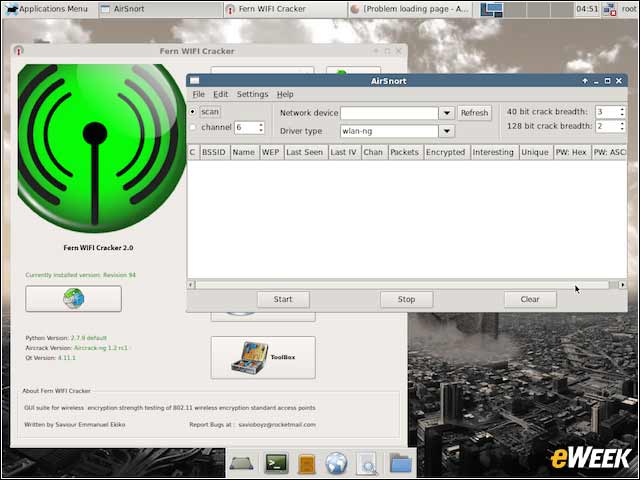640x480 pixels.
Task: Click the Stop button in AirSnort
Action: (407, 299)
